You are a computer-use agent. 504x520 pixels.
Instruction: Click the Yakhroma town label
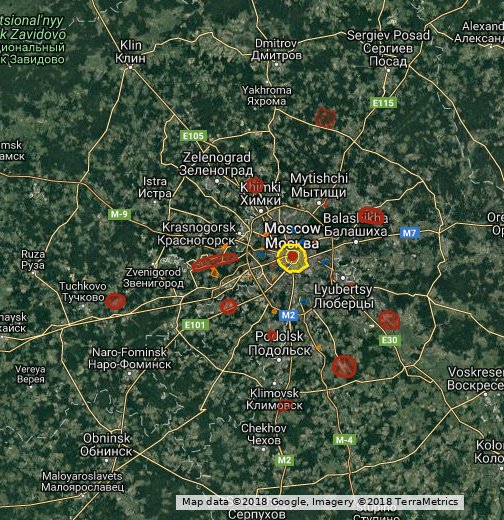[267, 95]
